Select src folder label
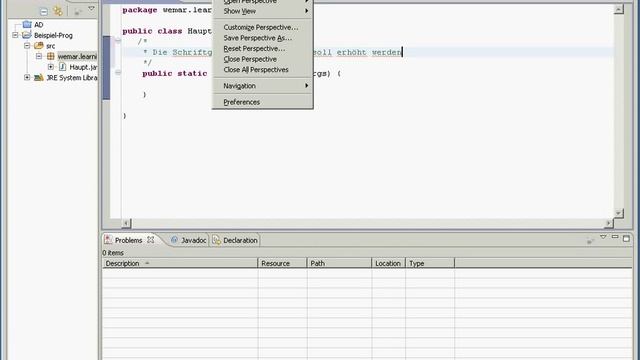This screenshot has width=640, height=360. [51, 46]
